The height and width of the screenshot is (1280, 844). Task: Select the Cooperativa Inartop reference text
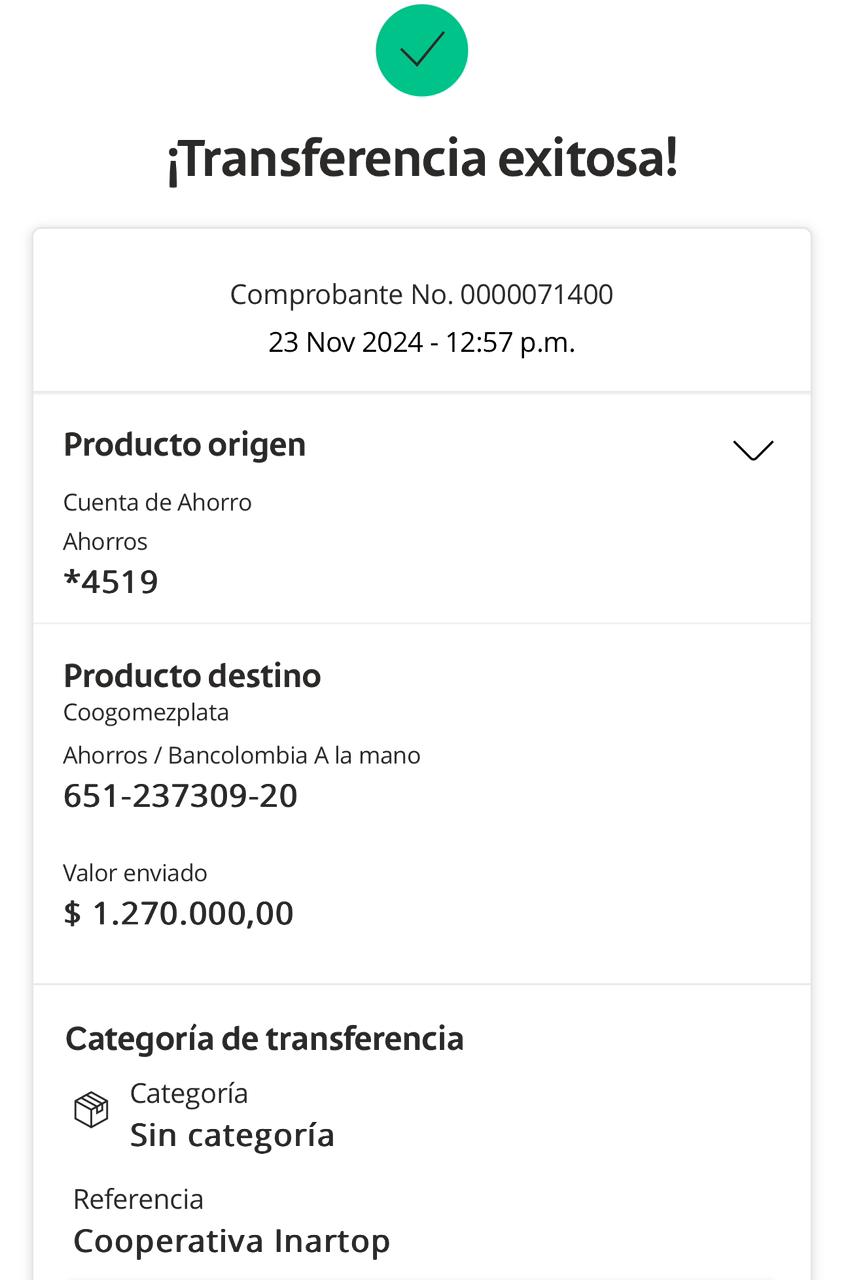click(231, 1241)
